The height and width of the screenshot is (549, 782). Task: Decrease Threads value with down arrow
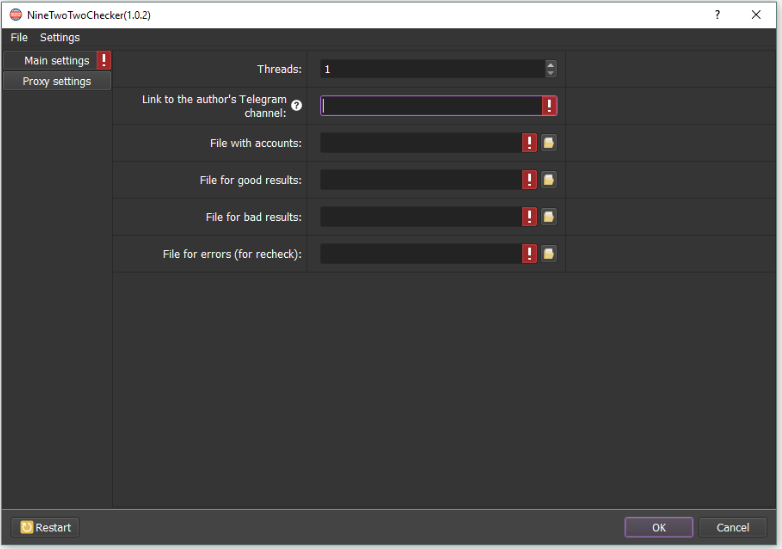(x=550, y=73)
